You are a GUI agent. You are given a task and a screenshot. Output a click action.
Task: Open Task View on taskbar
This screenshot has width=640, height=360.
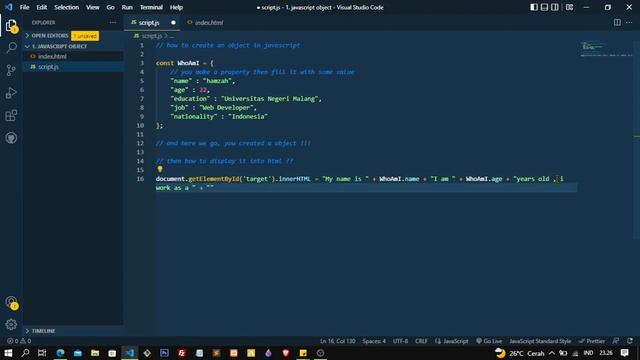42,353
